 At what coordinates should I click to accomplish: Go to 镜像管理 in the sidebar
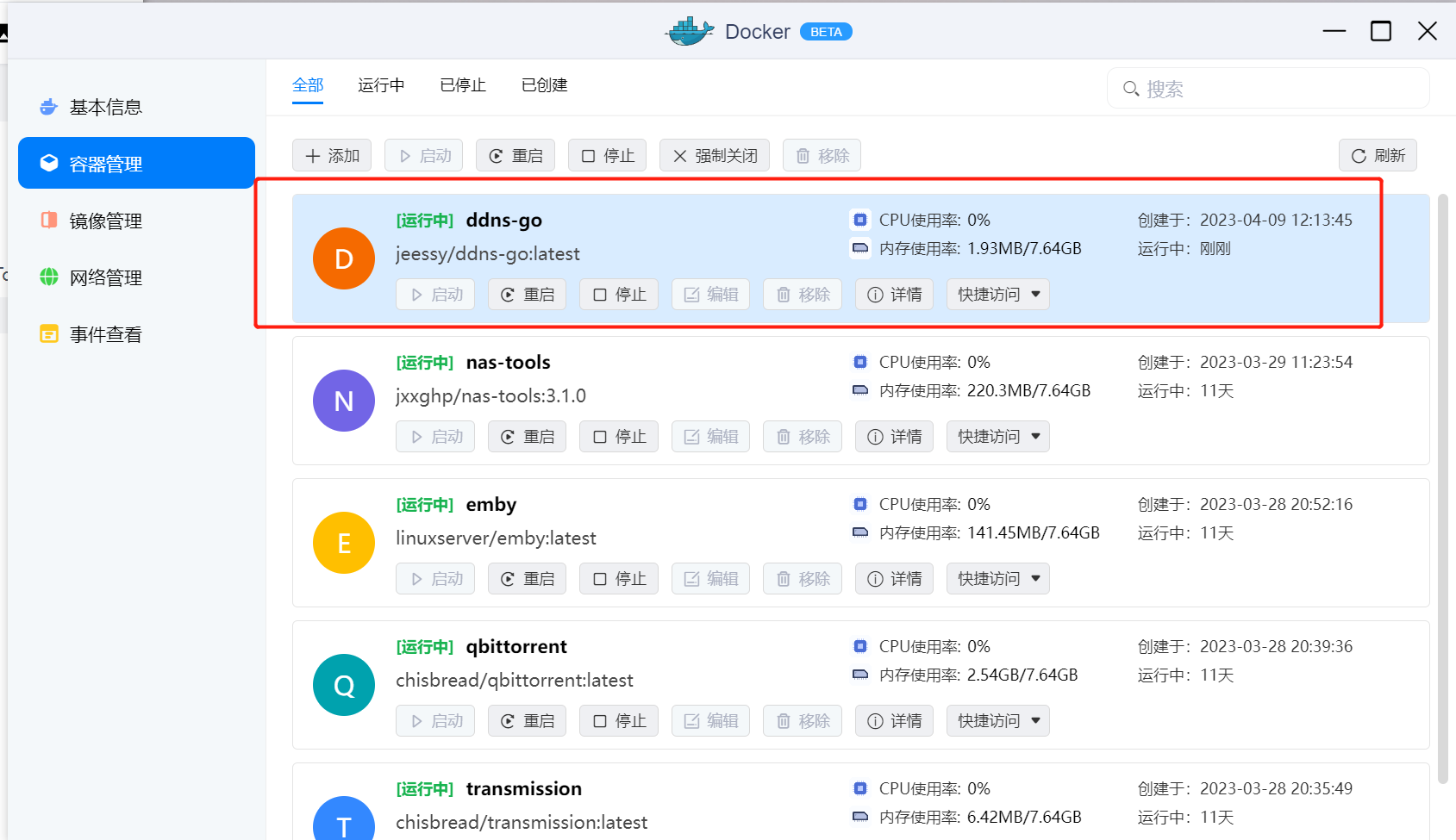coord(136,221)
